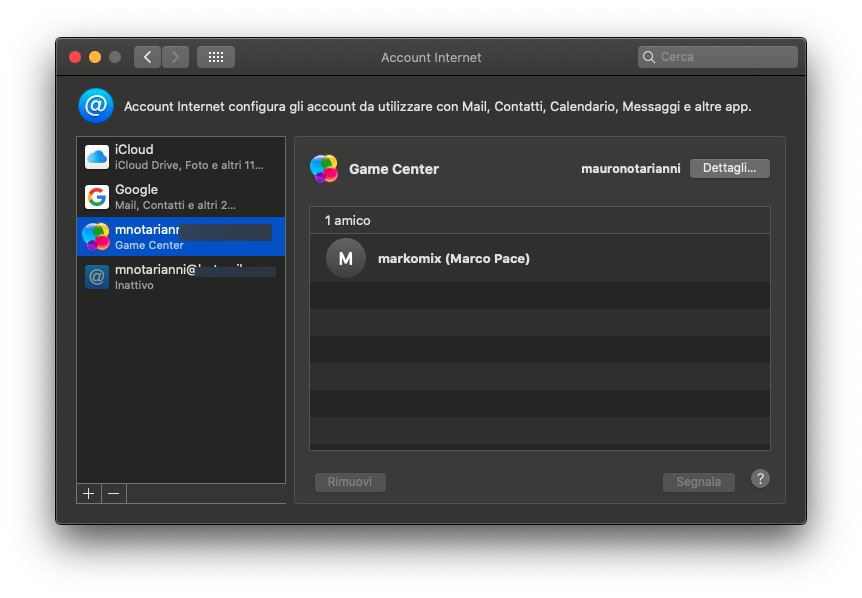862x598 pixels.
Task: Select the inactive mnotarianni@ mail account
Action: (x=181, y=276)
